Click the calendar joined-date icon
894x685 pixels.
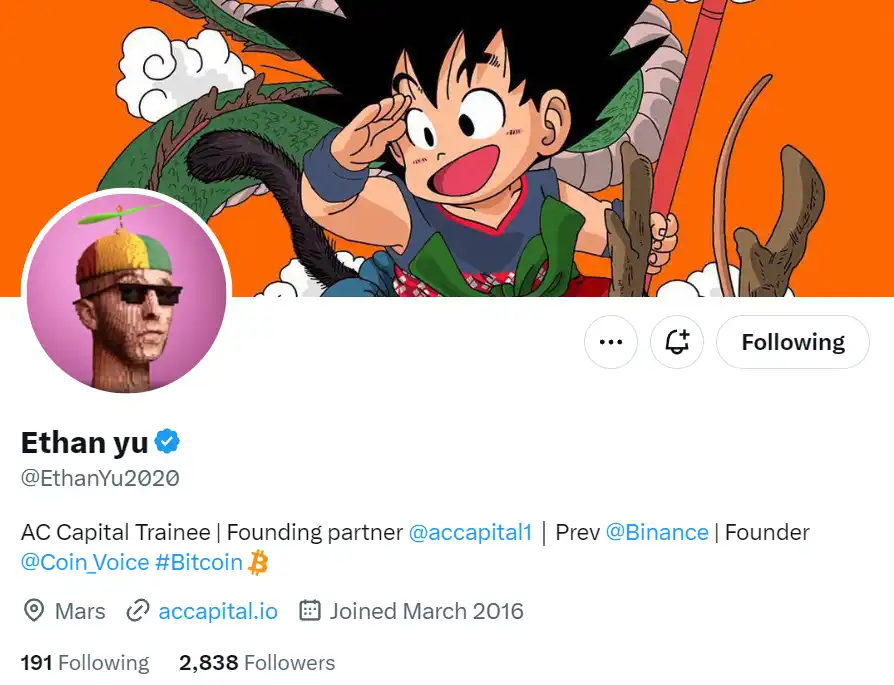coord(310,611)
